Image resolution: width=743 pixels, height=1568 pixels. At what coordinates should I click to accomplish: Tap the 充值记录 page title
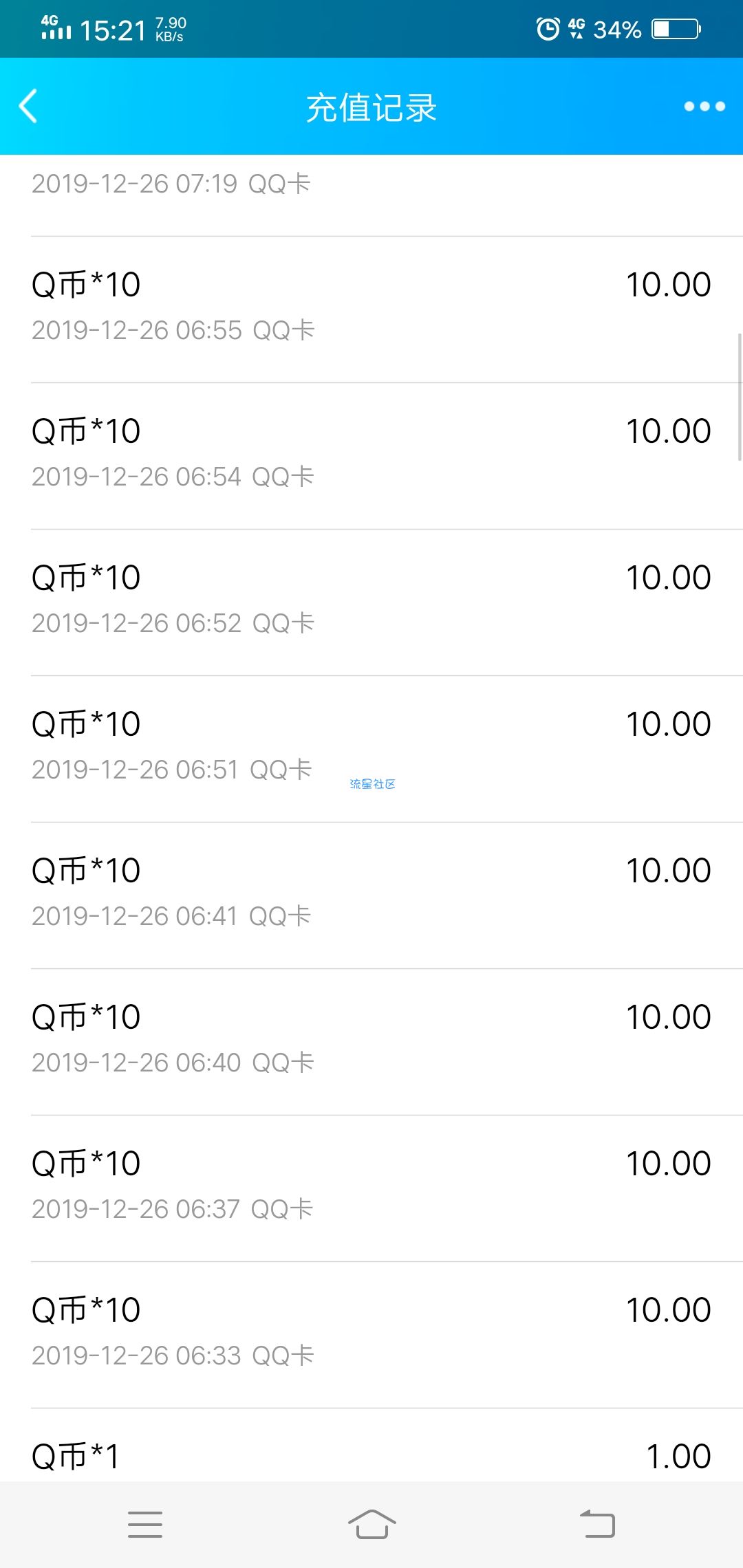[x=371, y=108]
